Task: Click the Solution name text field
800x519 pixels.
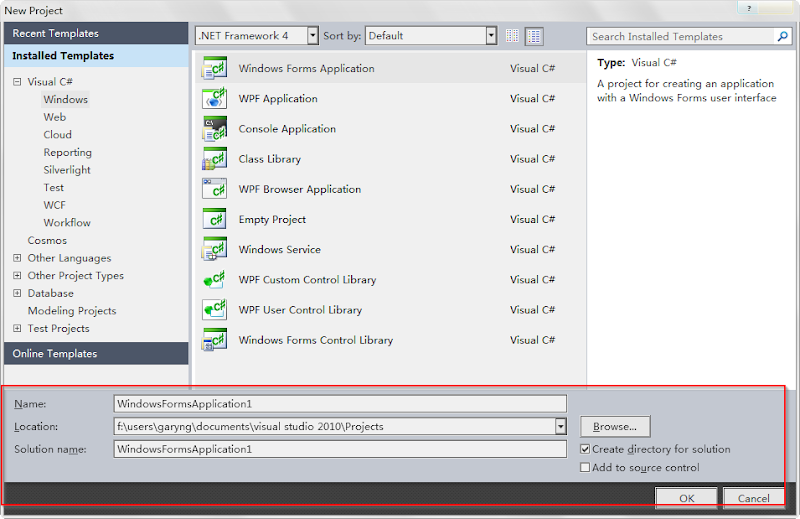Action: (x=340, y=449)
